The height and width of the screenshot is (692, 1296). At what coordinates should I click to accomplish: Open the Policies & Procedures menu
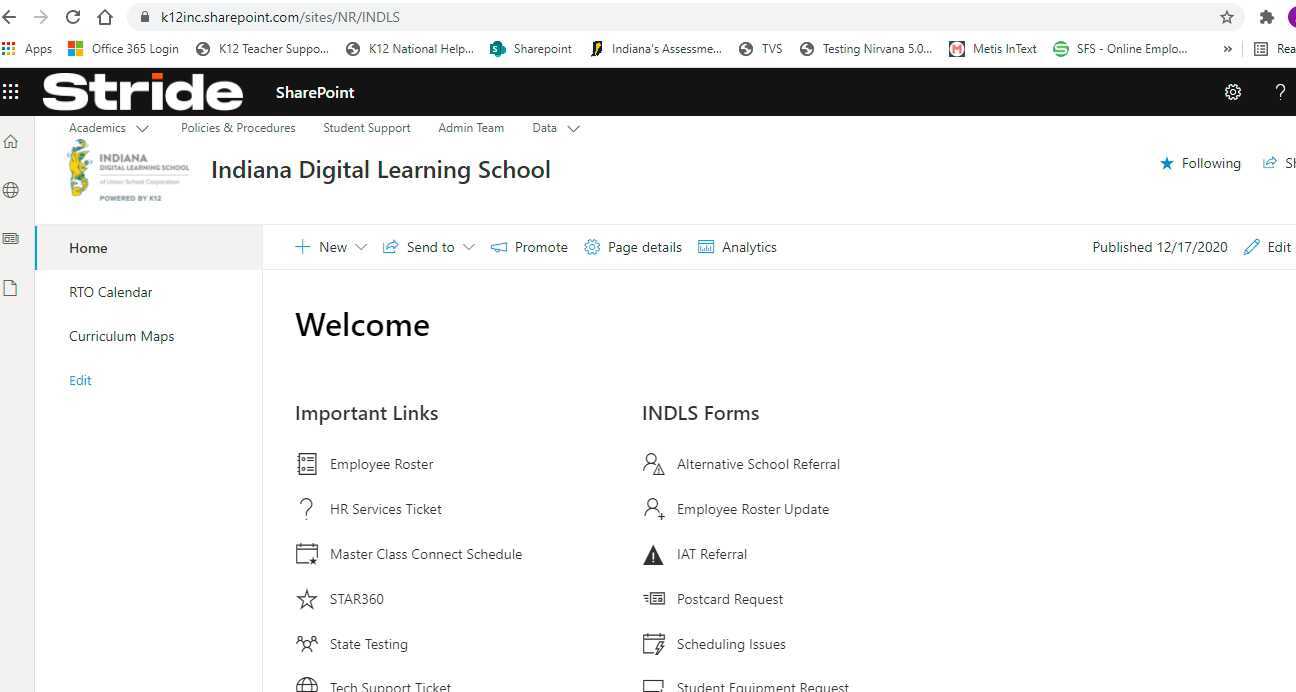[x=238, y=128]
